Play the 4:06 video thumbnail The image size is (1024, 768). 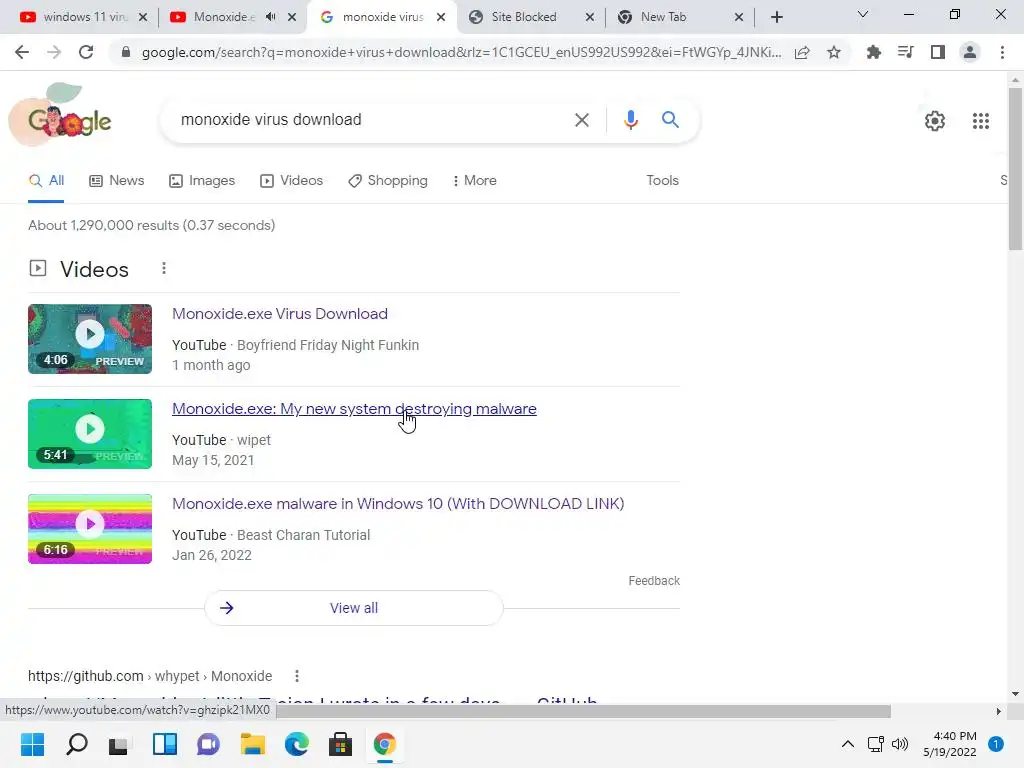pos(89,339)
